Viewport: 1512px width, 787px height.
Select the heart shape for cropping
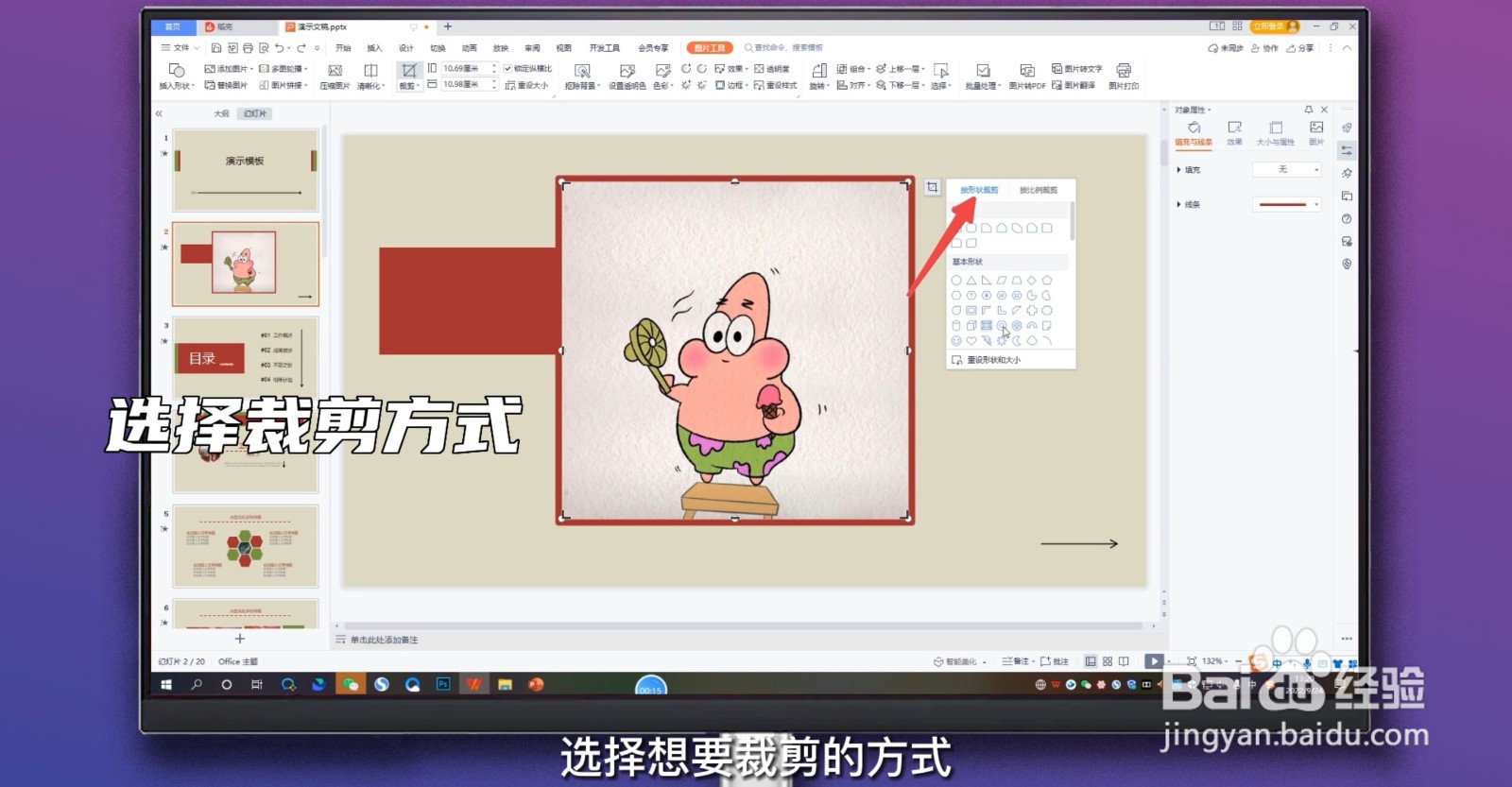971,341
